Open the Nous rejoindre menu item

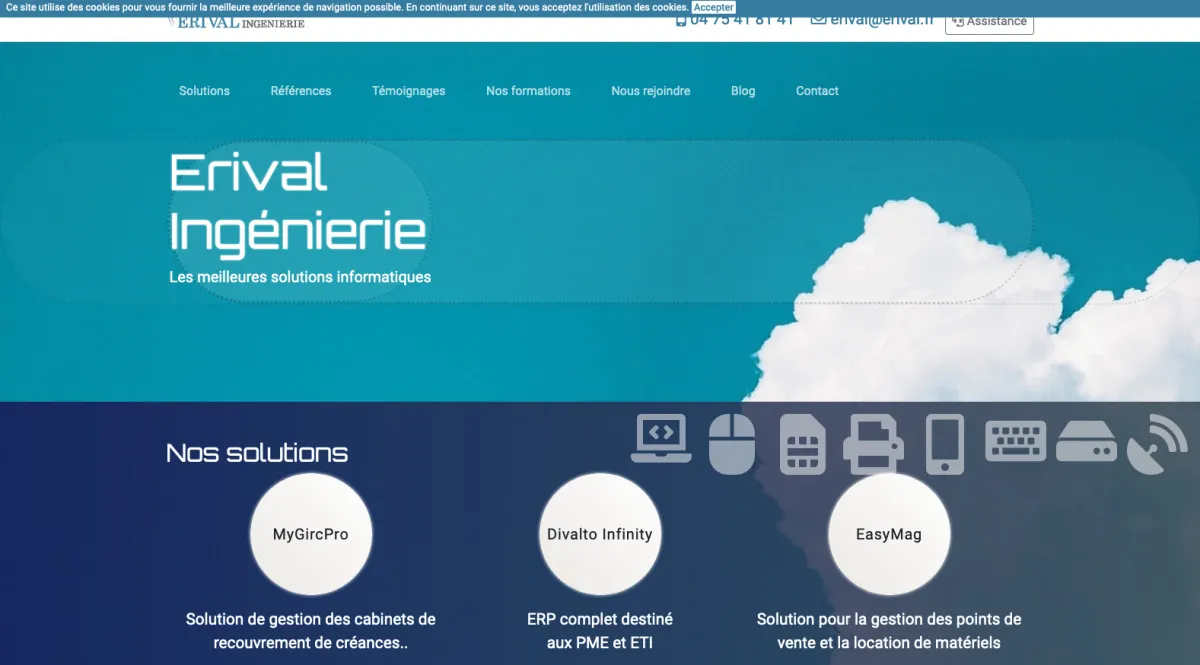(x=651, y=91)
